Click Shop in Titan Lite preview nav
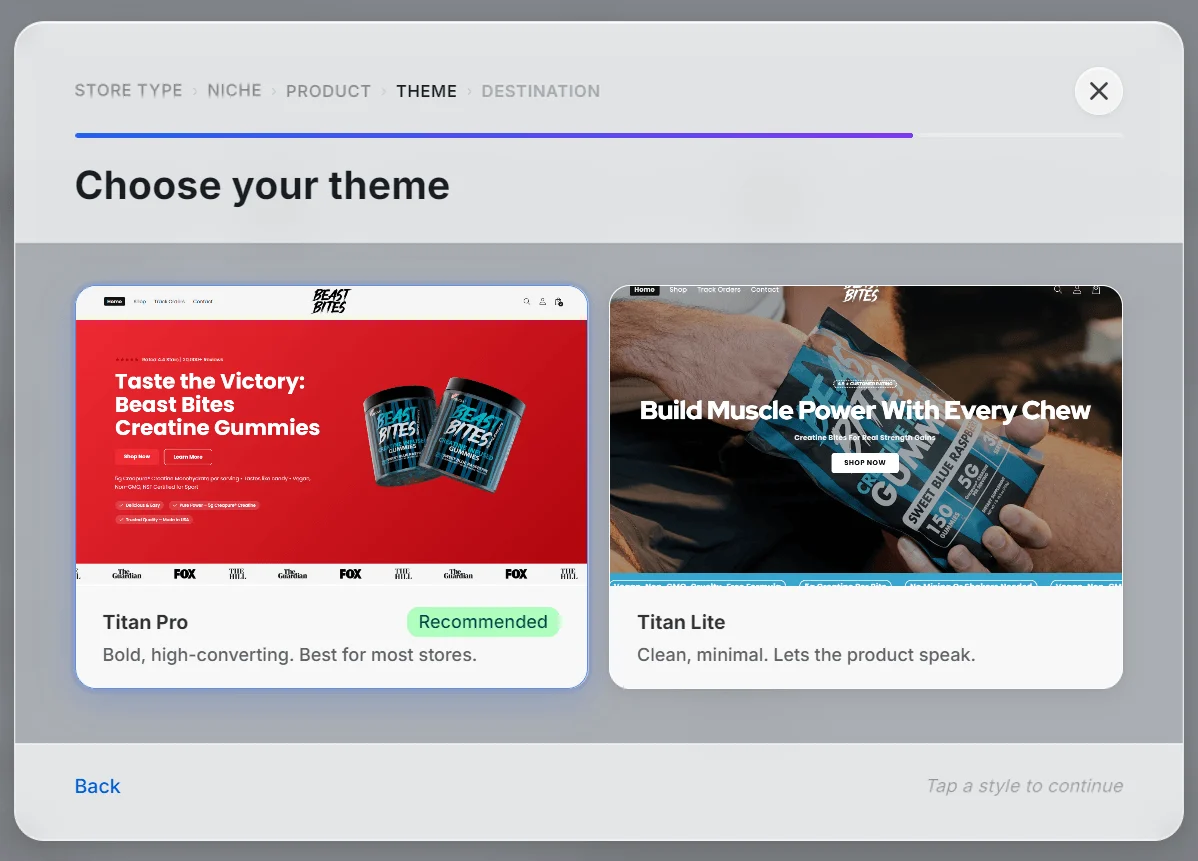This screenshot has height=861, width=1198. (678, 290)
